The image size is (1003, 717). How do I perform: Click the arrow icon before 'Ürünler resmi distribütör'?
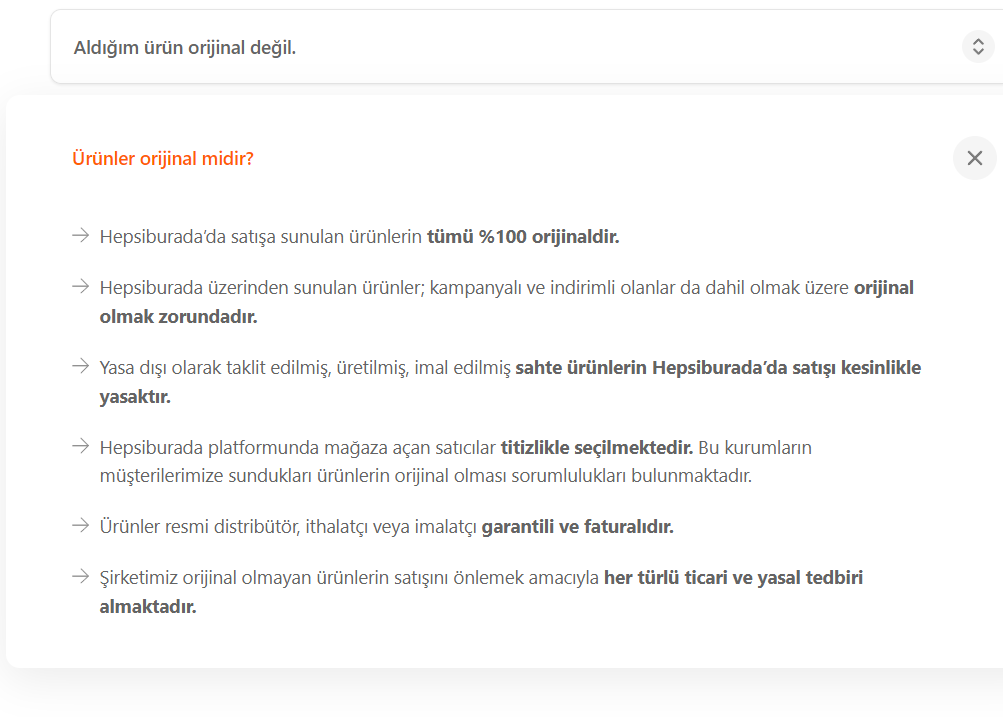81,525
